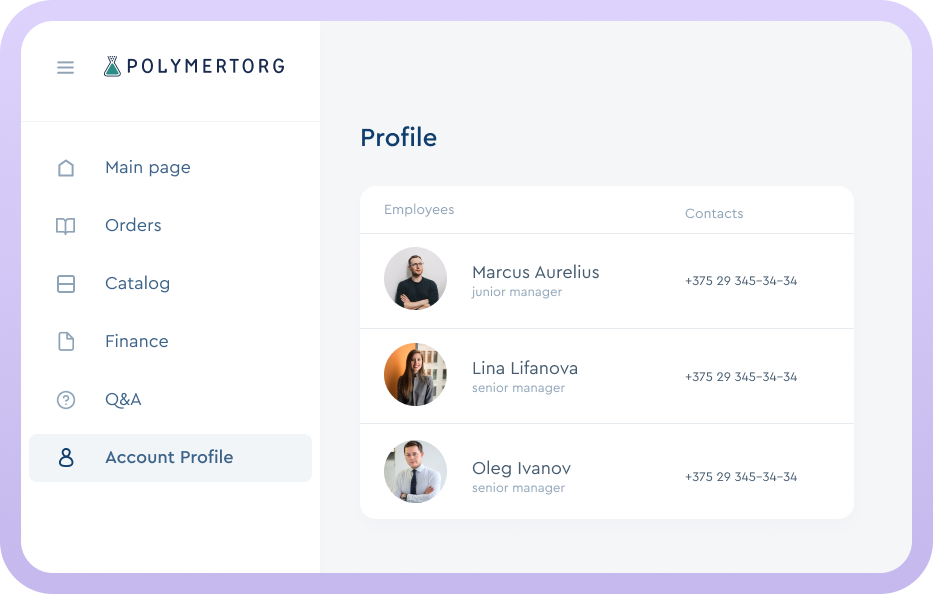
Task: Click Lina Lifanova's avatar picture
Action: 415,374
